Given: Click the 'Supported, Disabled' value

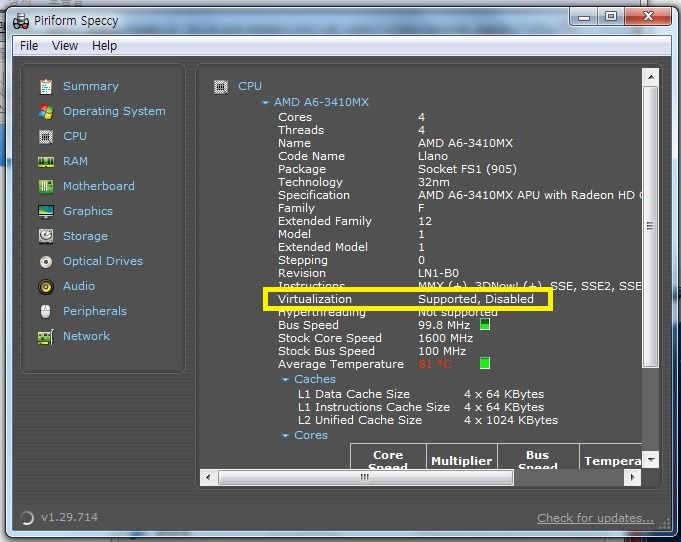Looking at the screenshot, I should click(476, 299).
